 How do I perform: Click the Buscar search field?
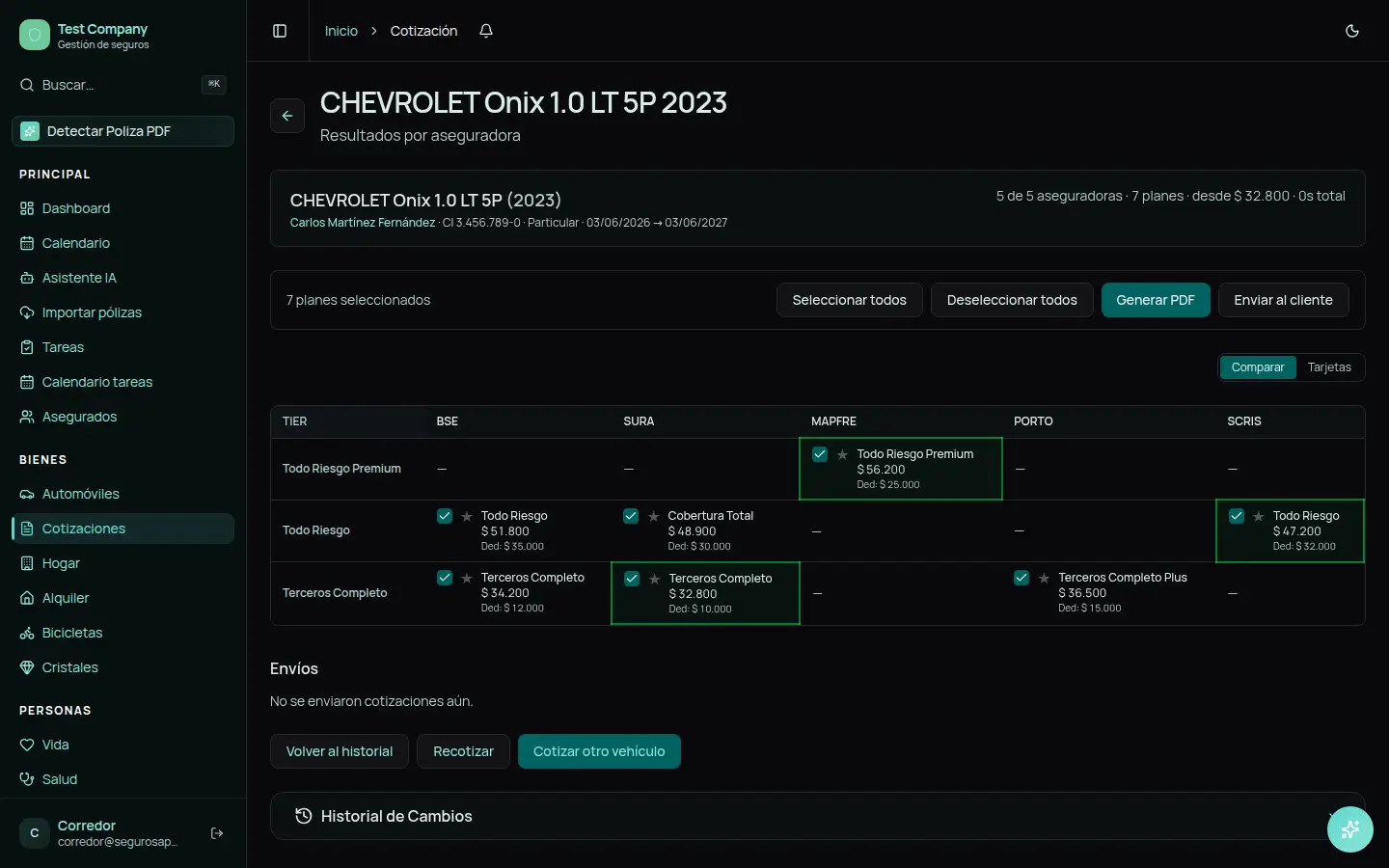(x=123, y=85)
